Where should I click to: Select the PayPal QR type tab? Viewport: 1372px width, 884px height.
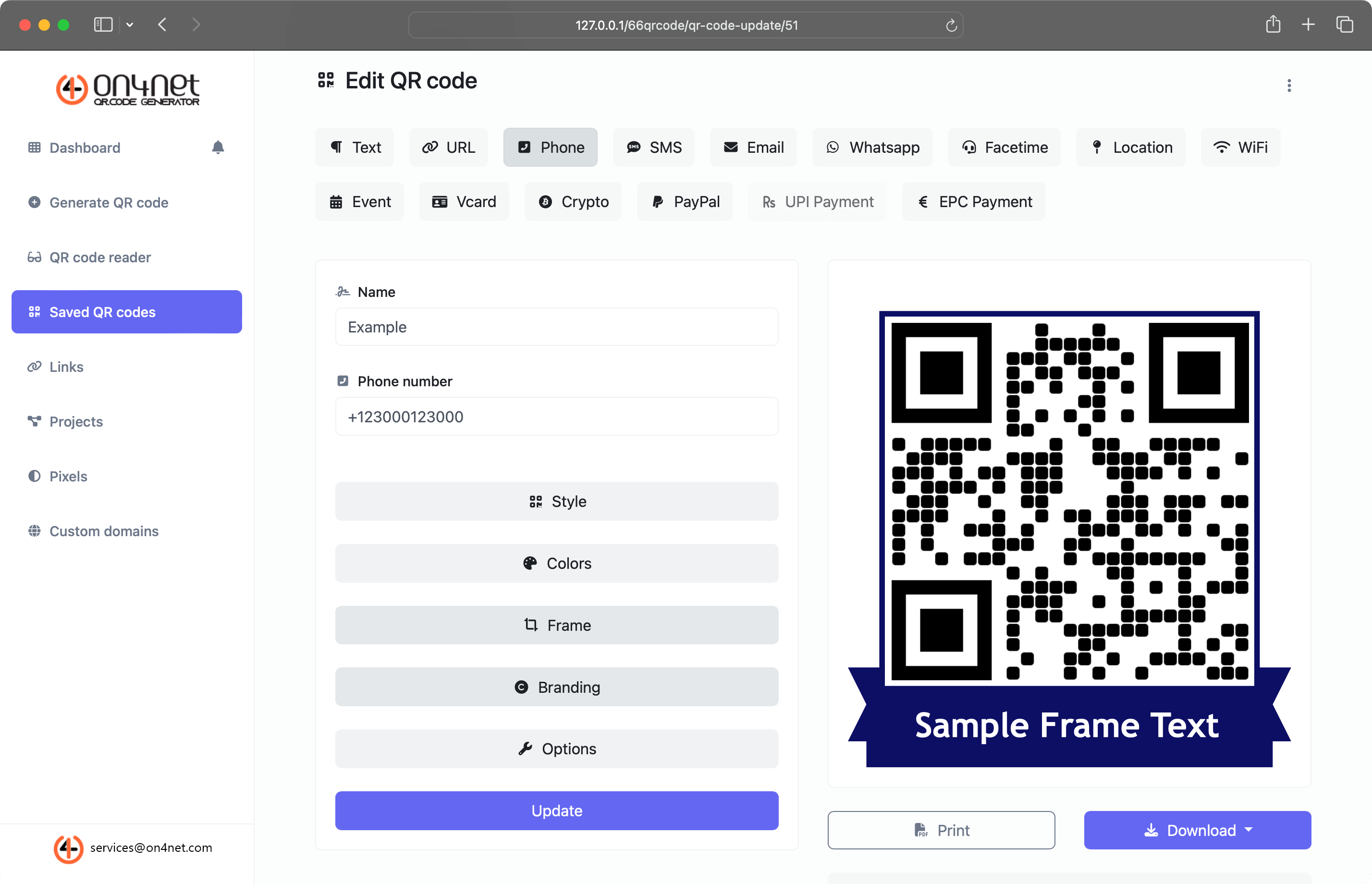pyautogui.click(x=685, y=201)
